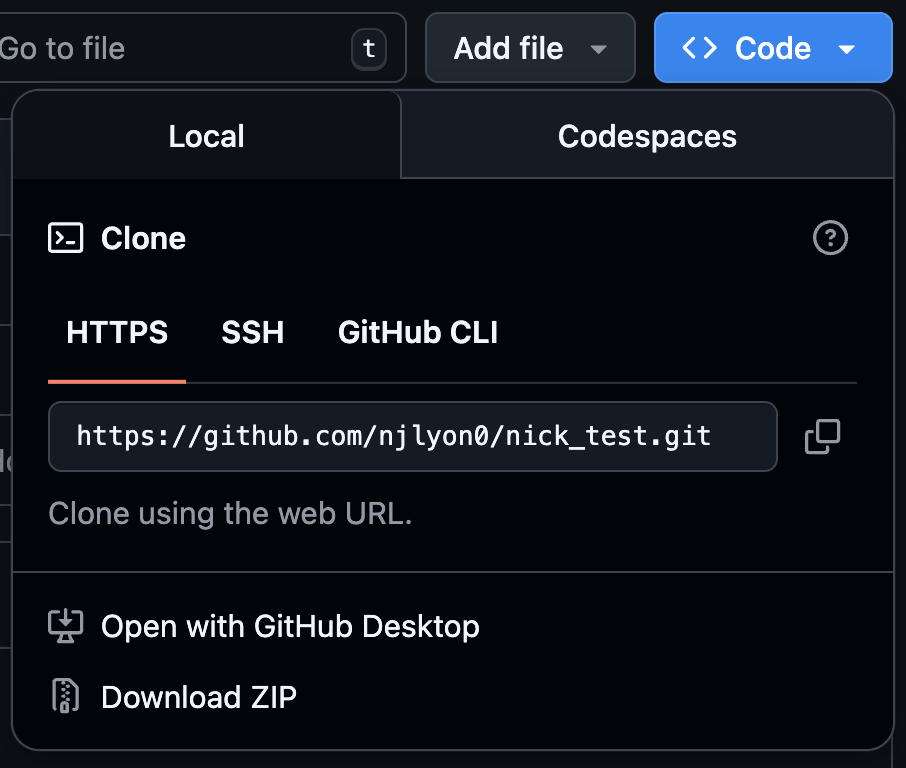Expand the Add file dropdown
The width and height of the screenshot is (906, 768).
[599, 50]
